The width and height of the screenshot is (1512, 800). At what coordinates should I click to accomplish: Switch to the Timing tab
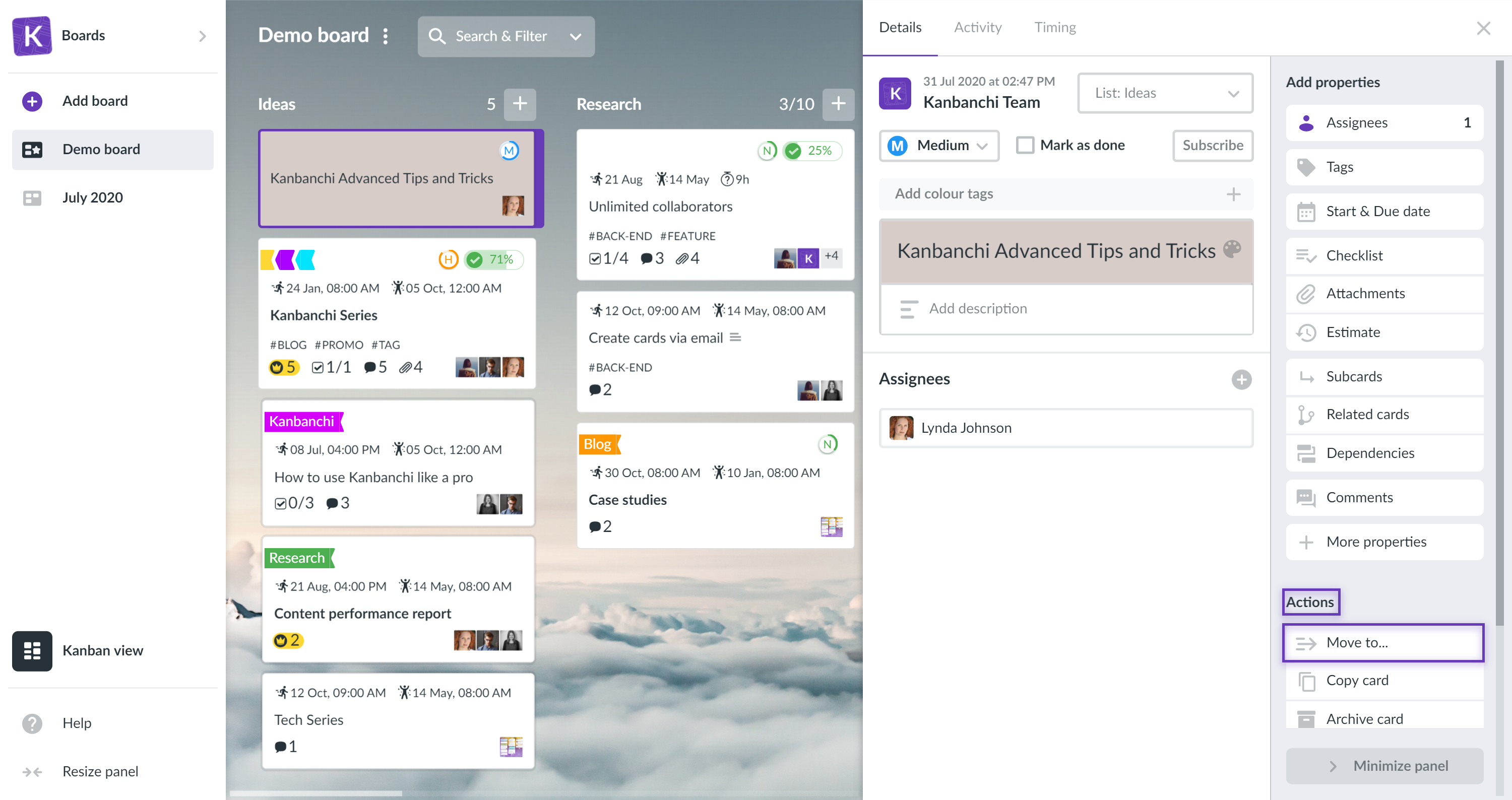click(1055, 28)
